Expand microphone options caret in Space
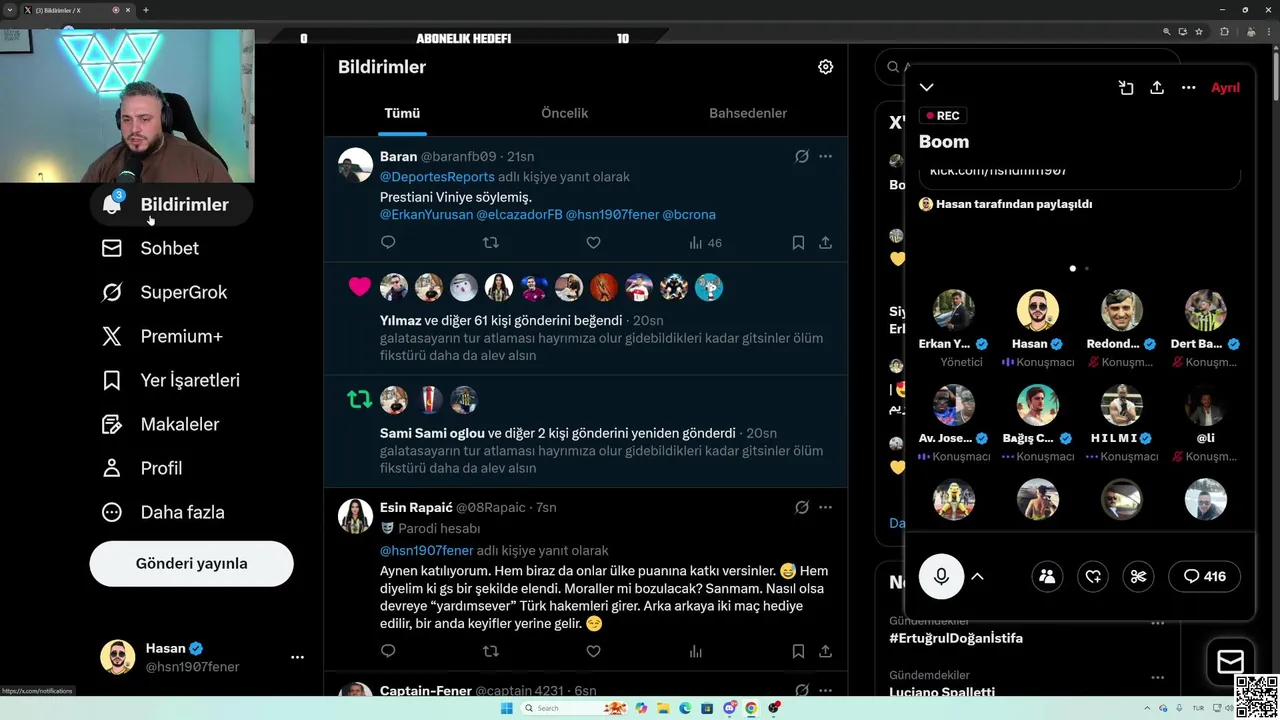 coord(978,576)
